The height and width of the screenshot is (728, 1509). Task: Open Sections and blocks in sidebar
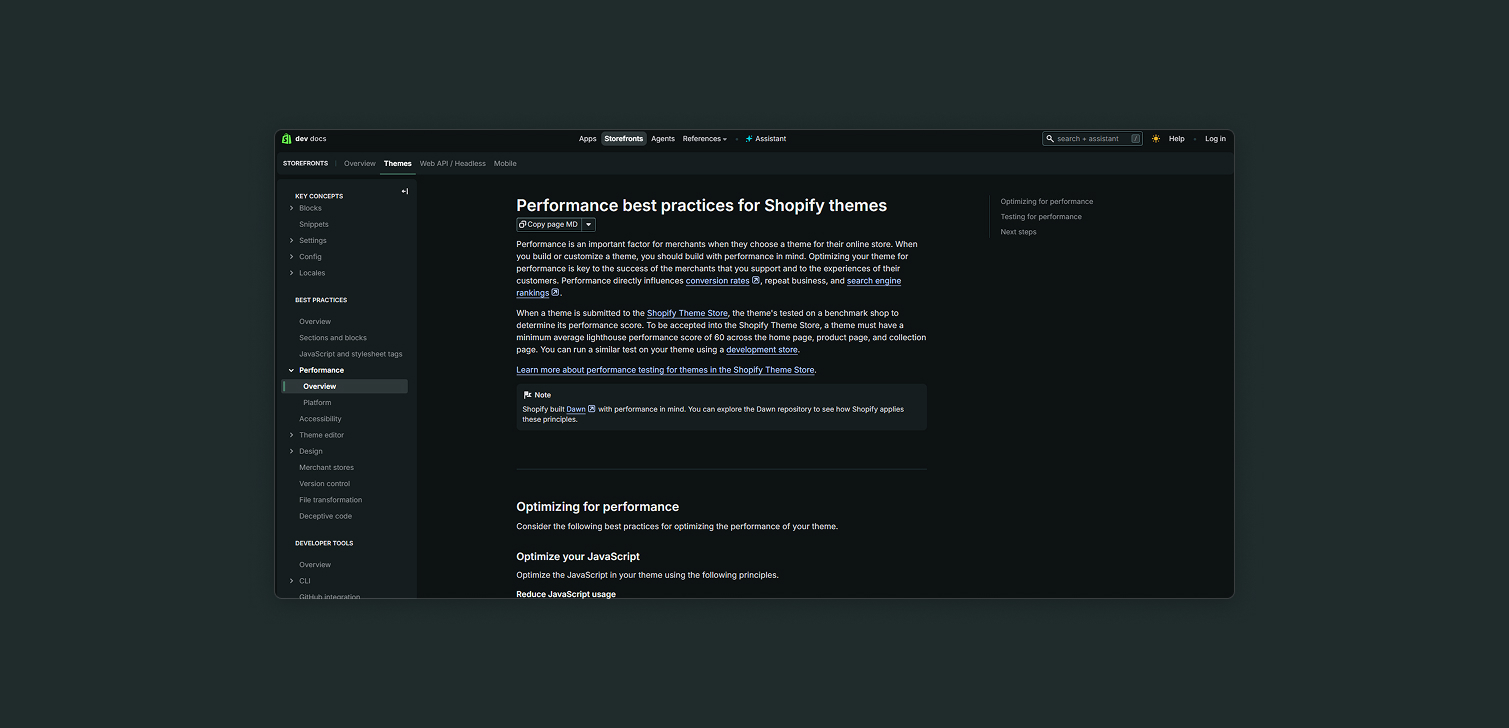(x=333, y=338)
